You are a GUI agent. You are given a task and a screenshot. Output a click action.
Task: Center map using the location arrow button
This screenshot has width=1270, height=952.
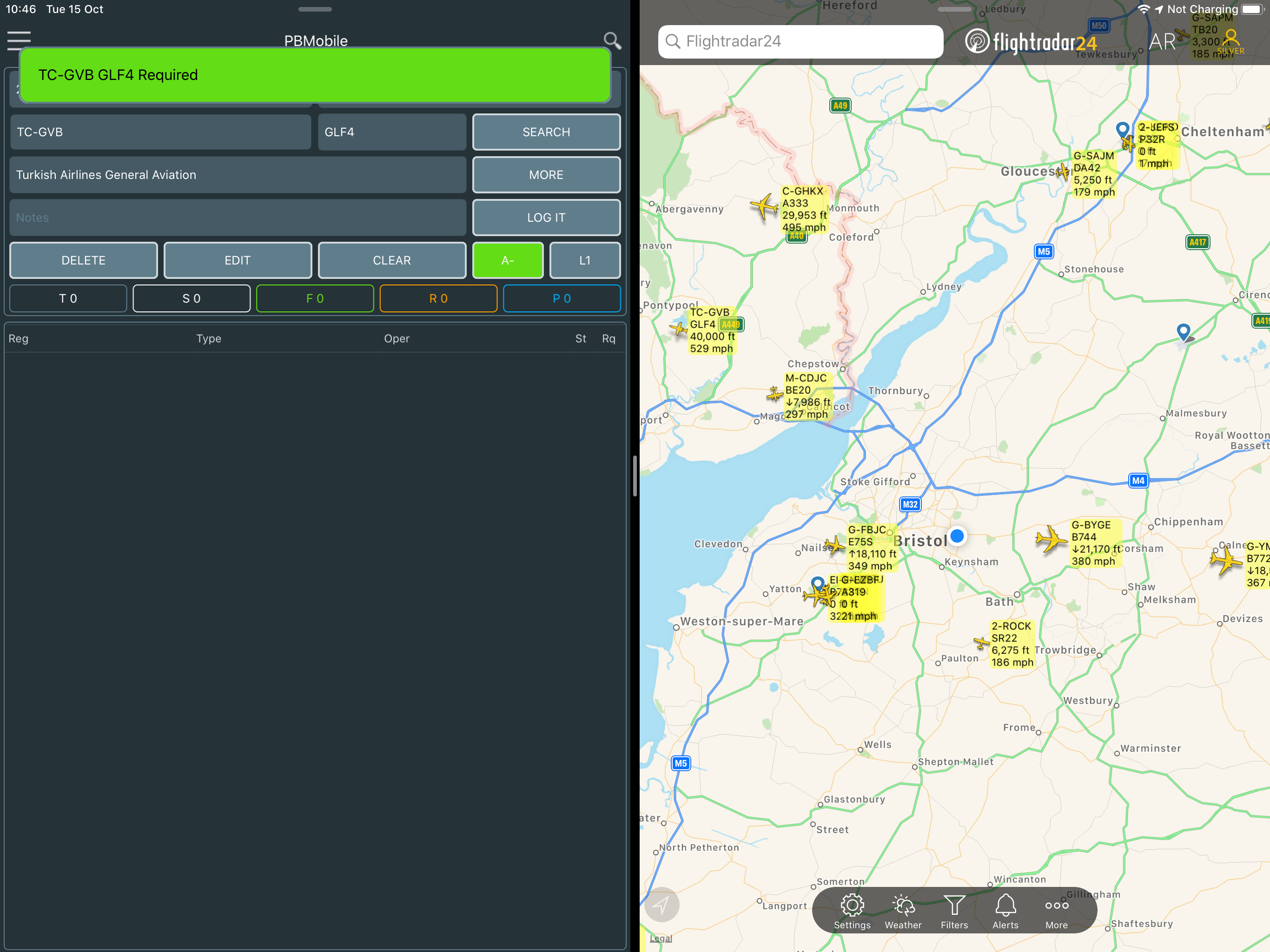pyautogui.click(x=661, y=905)
